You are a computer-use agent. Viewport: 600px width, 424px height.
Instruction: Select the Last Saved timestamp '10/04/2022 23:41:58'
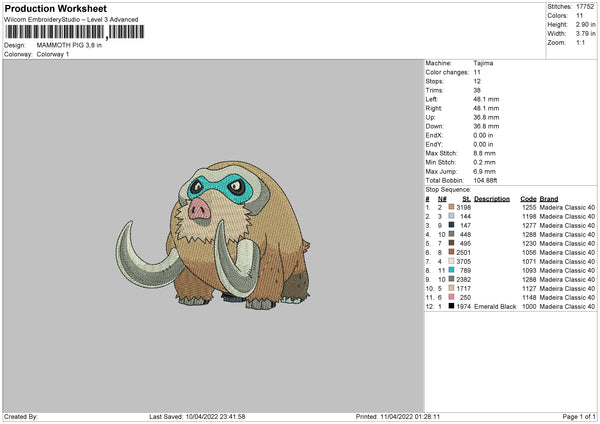(x=215, y=417)
